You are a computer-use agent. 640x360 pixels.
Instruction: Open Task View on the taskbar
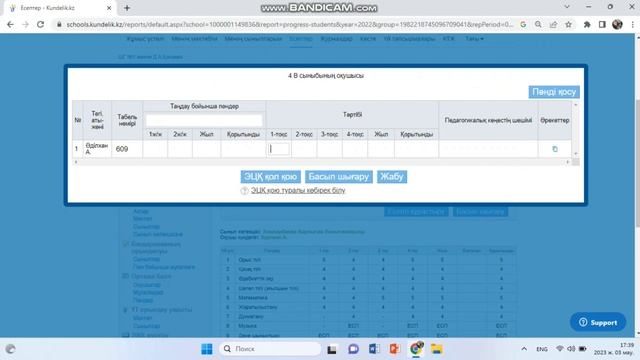tap(332, 349)
